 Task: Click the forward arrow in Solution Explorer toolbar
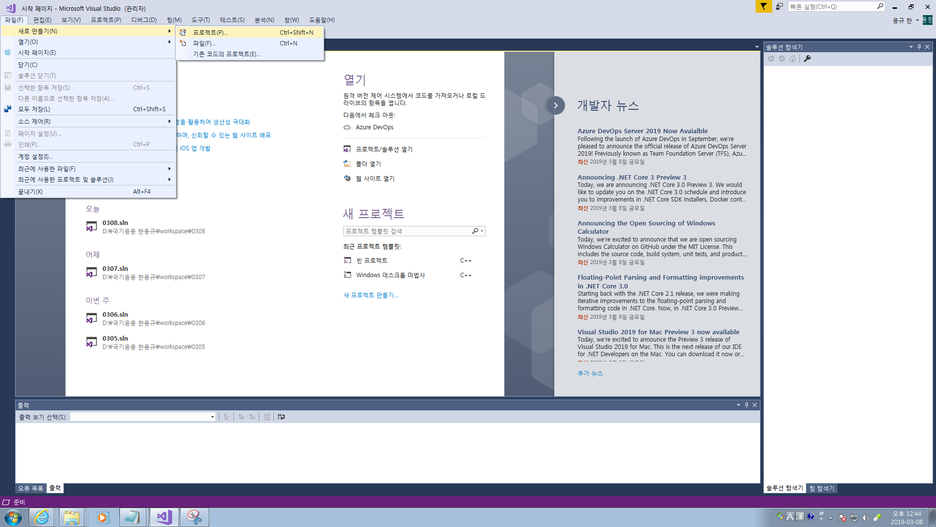[782, 58]
